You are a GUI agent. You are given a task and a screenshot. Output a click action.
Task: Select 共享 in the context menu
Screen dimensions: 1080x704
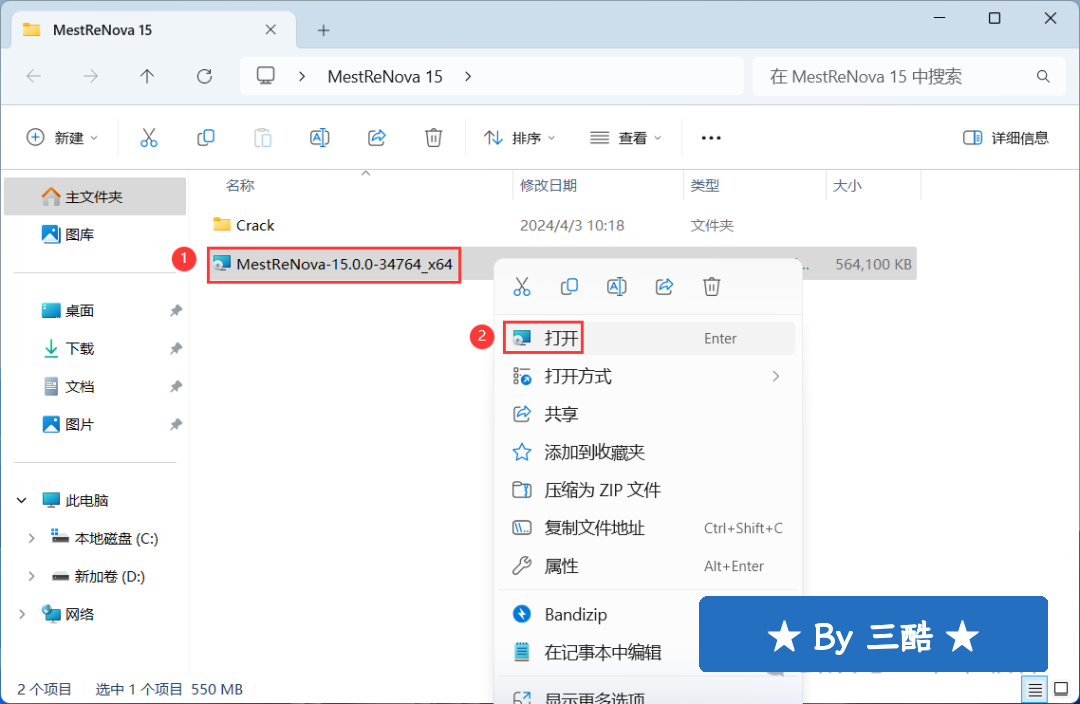(647, 414)
